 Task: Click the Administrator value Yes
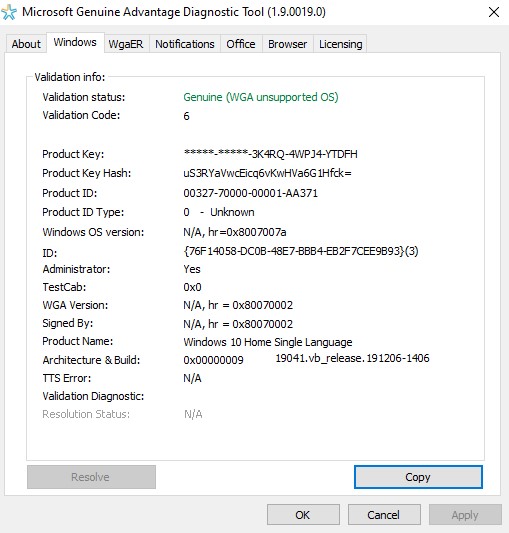pos(192,269)
